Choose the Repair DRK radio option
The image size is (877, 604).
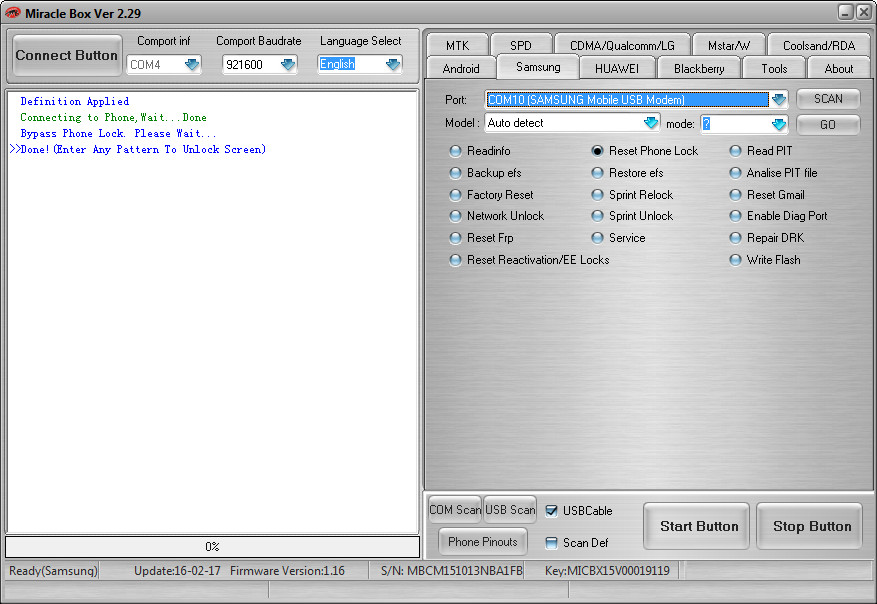pyautogui.click(x=735, y=238)
